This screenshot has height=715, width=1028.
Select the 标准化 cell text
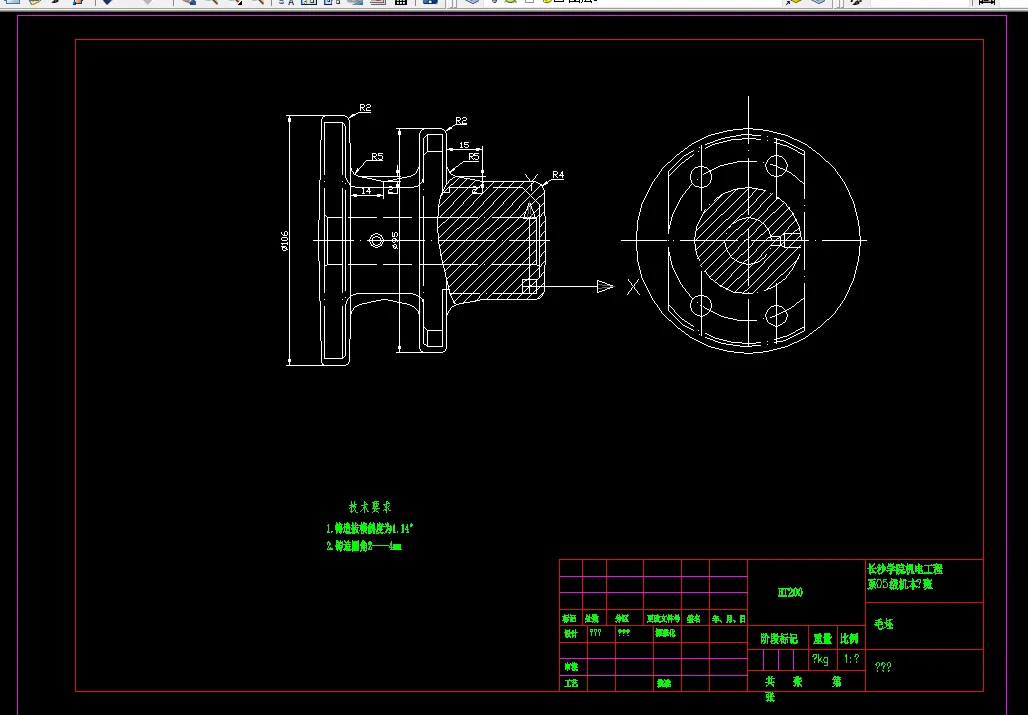(x=665, y=633)
